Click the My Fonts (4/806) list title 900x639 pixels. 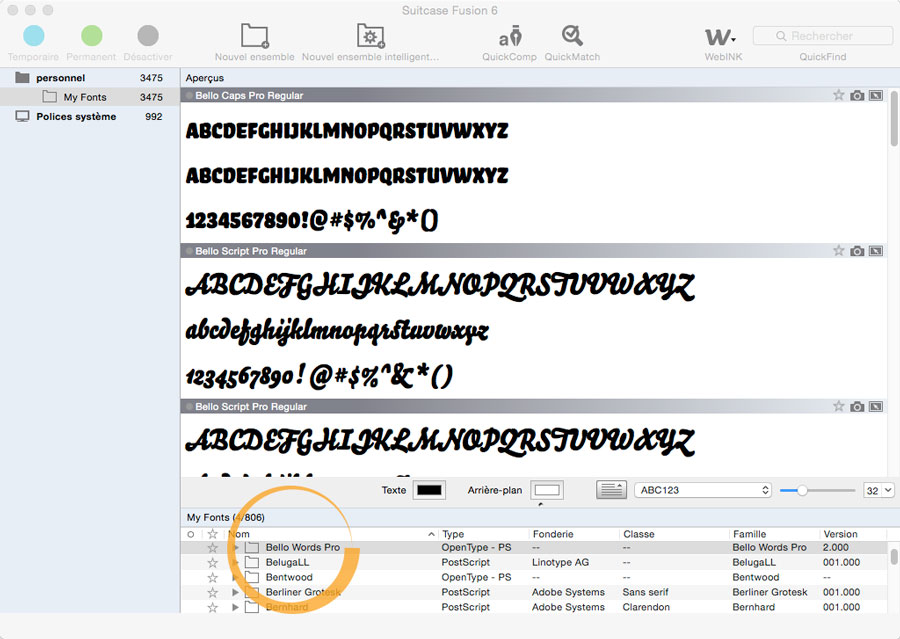pyautogui.click(x=226, y=517)
